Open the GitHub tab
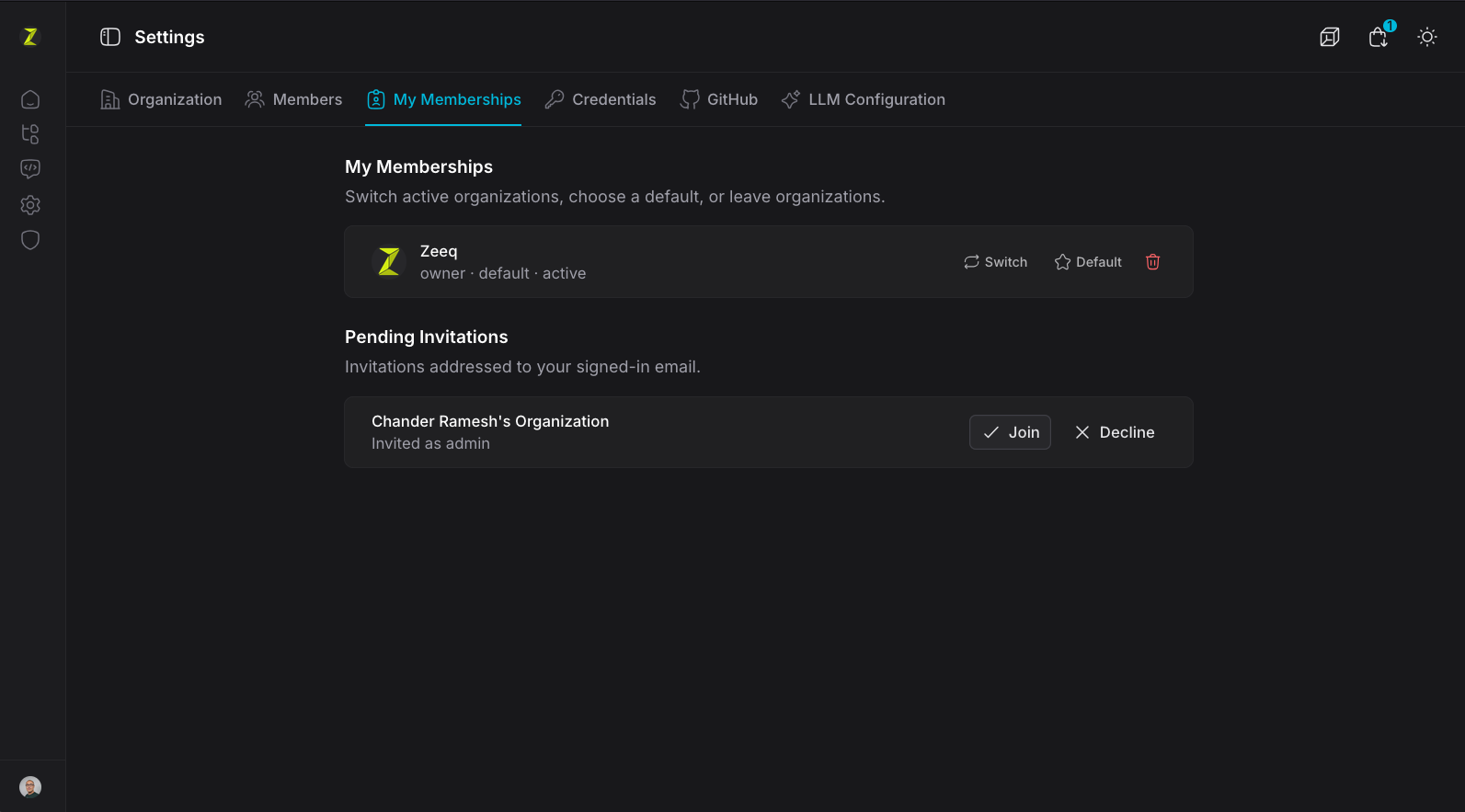Image resolution: width=1465 pixels, height=812 pixels. point(719,99)
